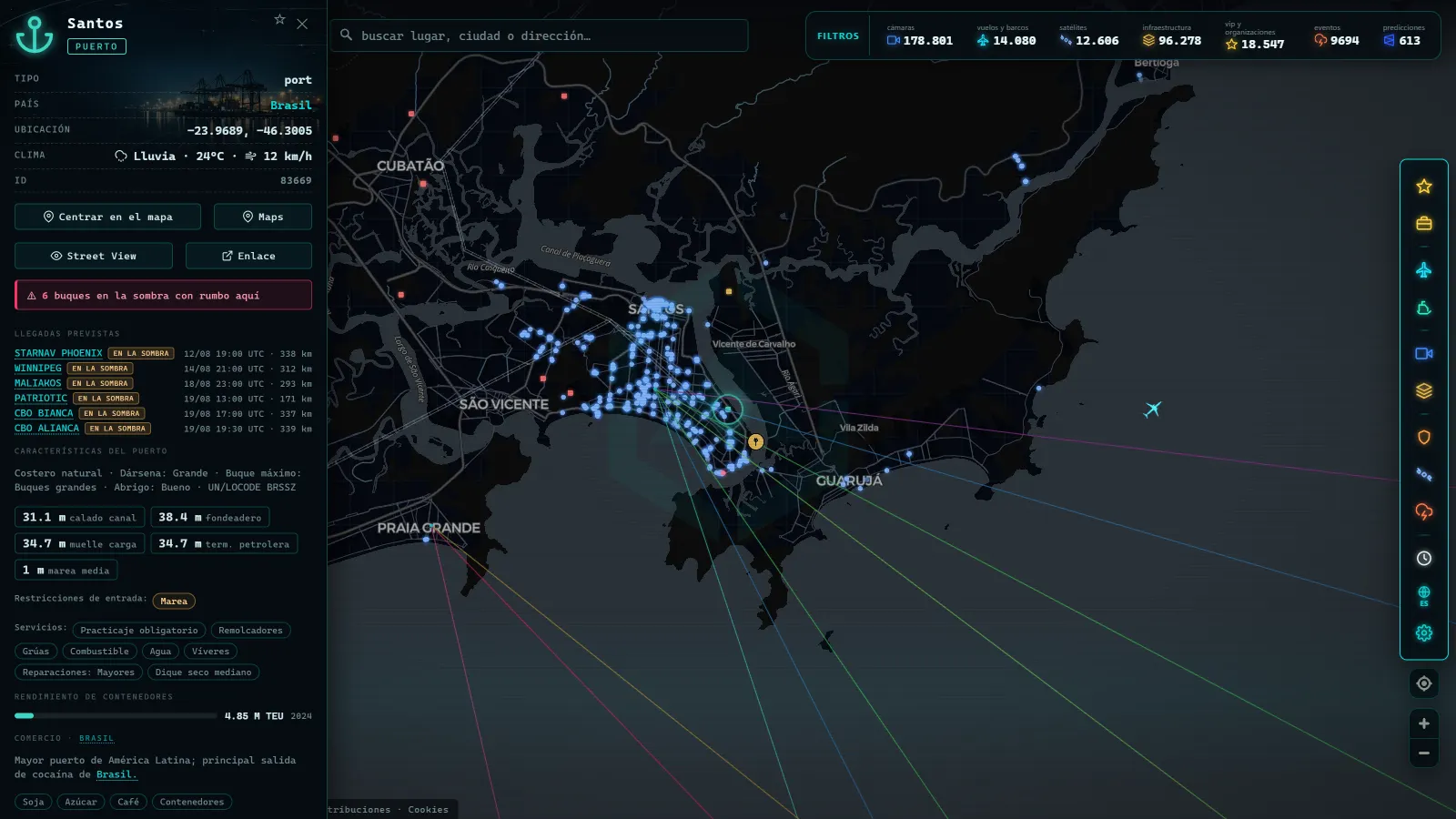Open port in Maps
1456x819 pixels.
click(263, 217)
